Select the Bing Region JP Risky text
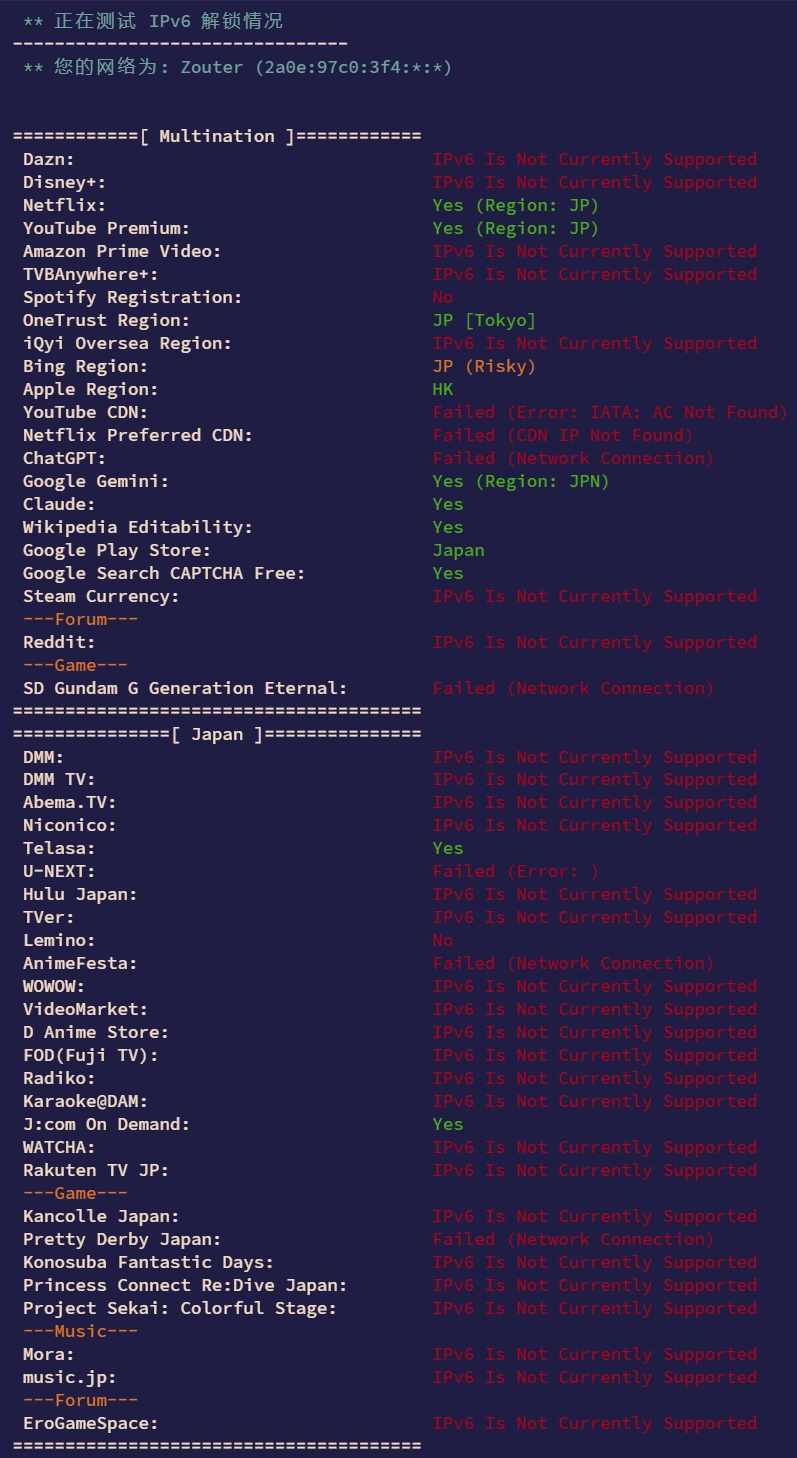Screen dimensions: 797x1458 pyautogui.click(x=484, y=366)
